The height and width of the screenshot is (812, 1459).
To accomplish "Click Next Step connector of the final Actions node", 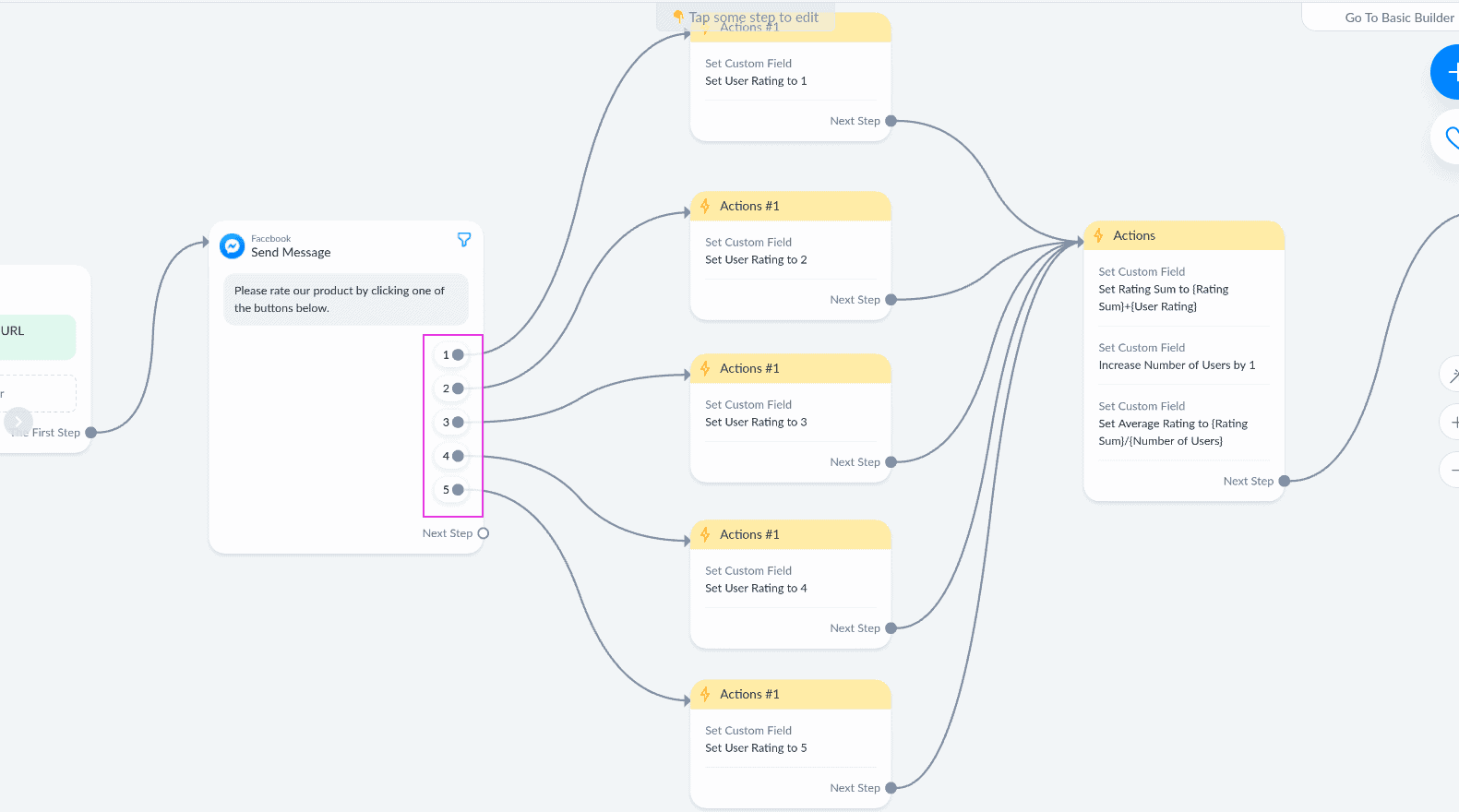I will (1284, 481).
